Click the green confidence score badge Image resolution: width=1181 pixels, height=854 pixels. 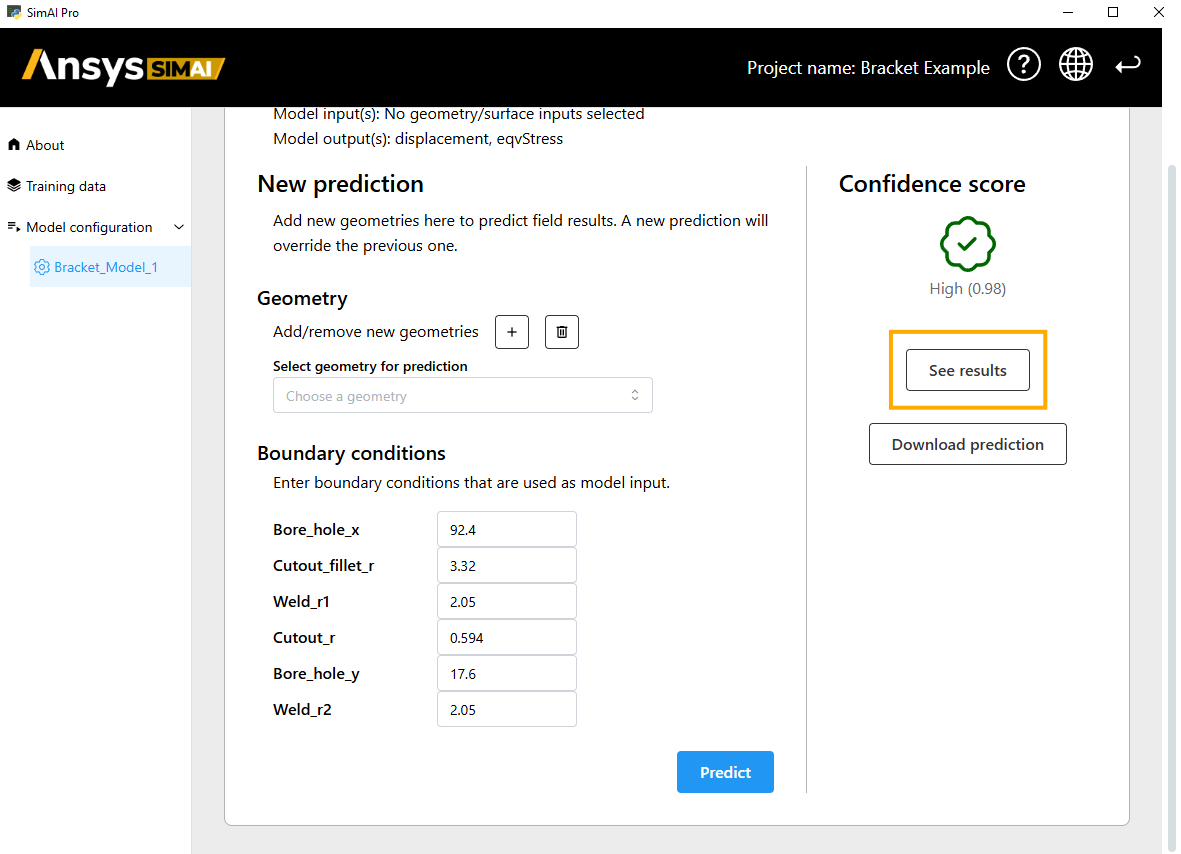point(967,244)
